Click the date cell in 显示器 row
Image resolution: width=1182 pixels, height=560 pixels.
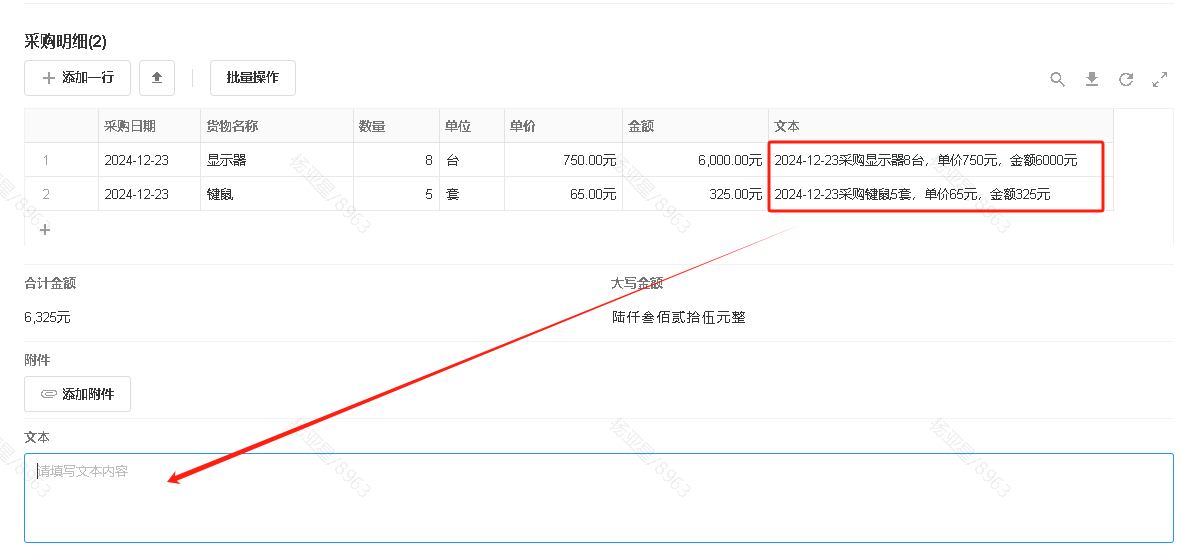(x=149, y=160)
